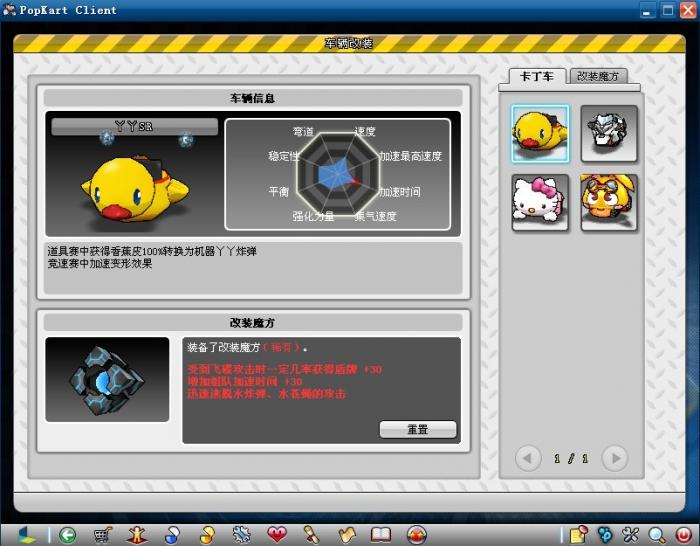Click the green back arrow icon
The image size is (700, 546).
[68, 534]
